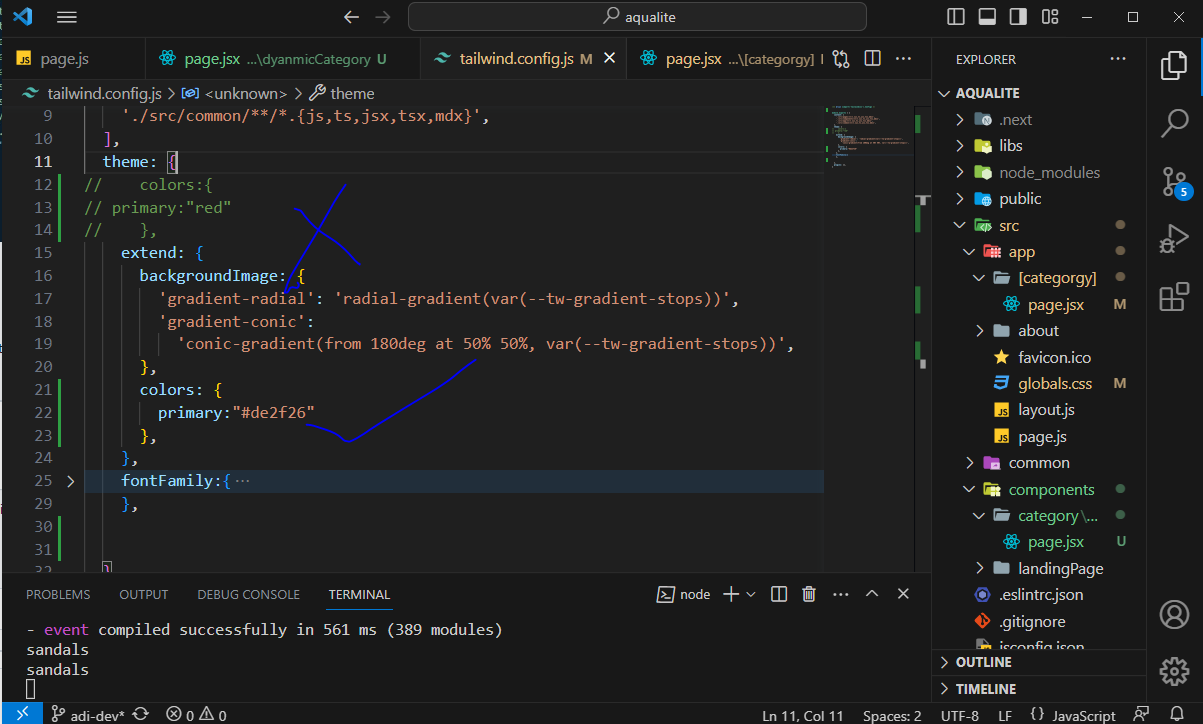Open globals.css in explorer

click(x=1054, y=384)
